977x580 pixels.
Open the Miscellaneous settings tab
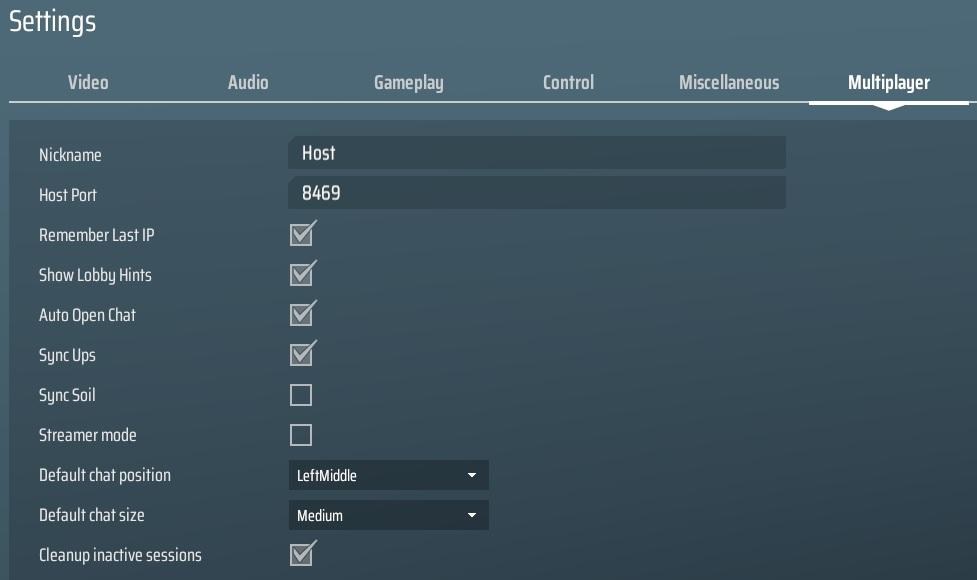tap(728, 82)
